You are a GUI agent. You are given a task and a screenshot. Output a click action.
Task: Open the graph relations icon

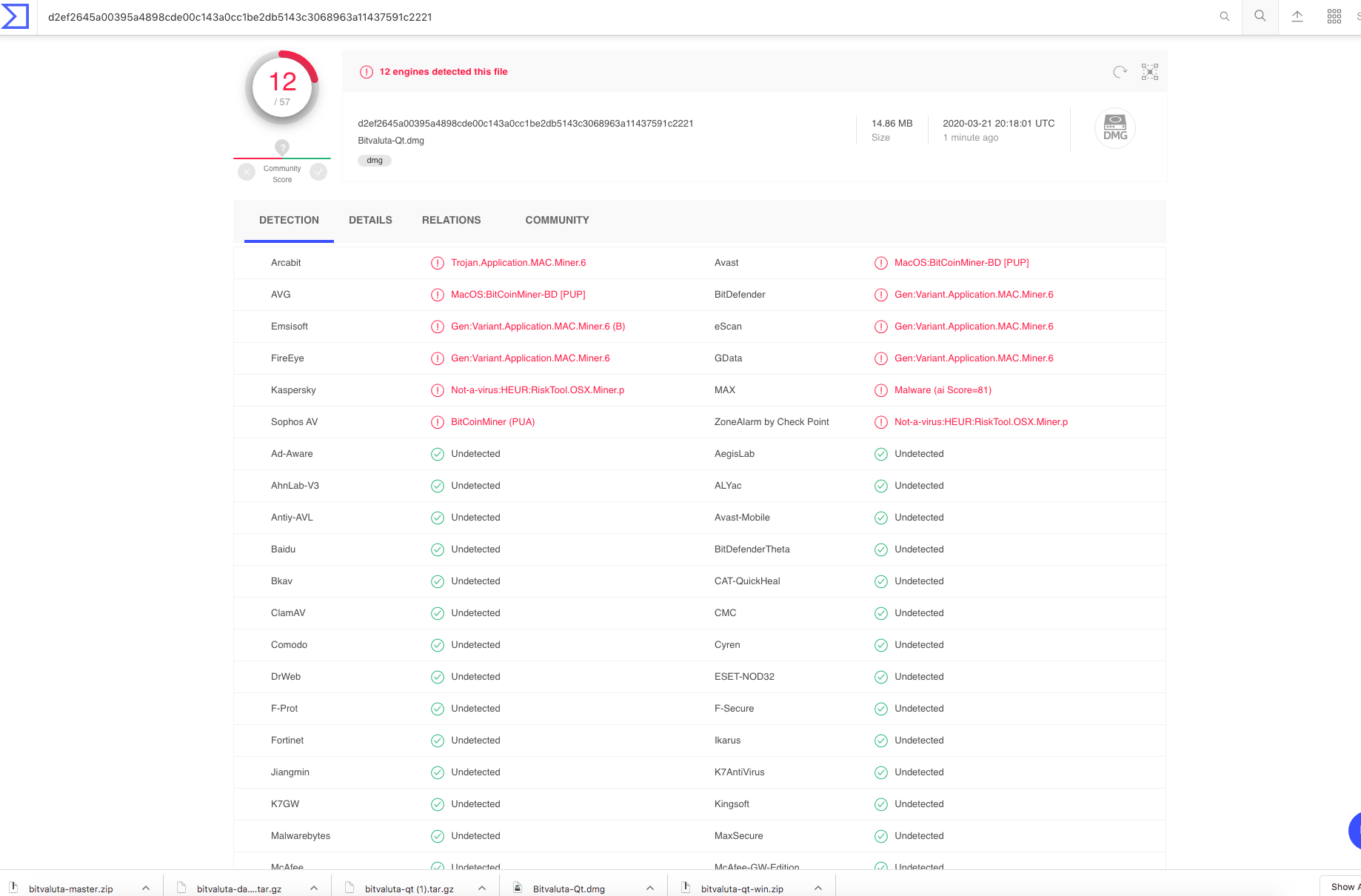pos(1150,72)
